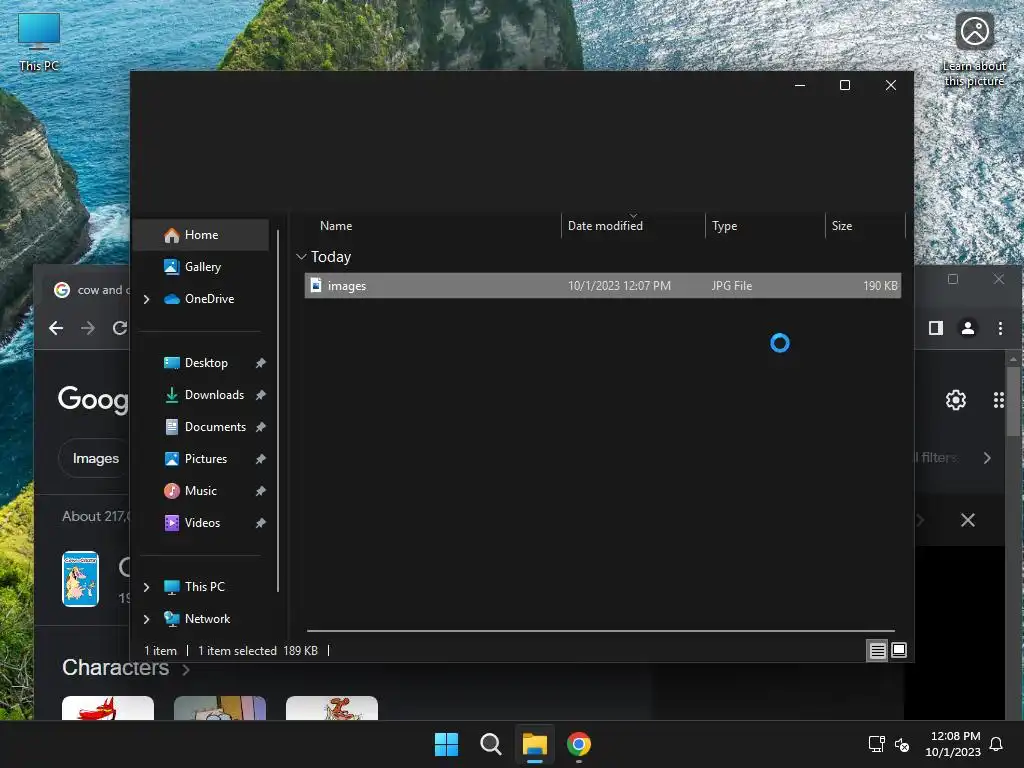Image resolution: width=1024 pixels, height=768 pixels.
Task: Click the pin icon beside Downloads
Action: 261,395
